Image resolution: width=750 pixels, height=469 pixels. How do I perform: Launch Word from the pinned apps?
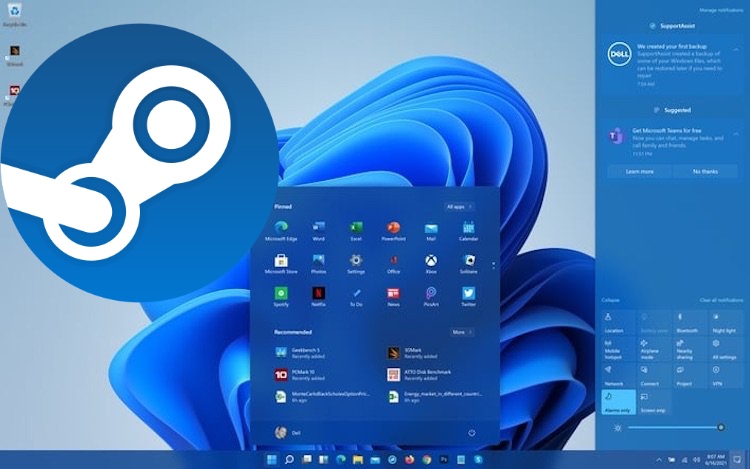tap(319, 231)
